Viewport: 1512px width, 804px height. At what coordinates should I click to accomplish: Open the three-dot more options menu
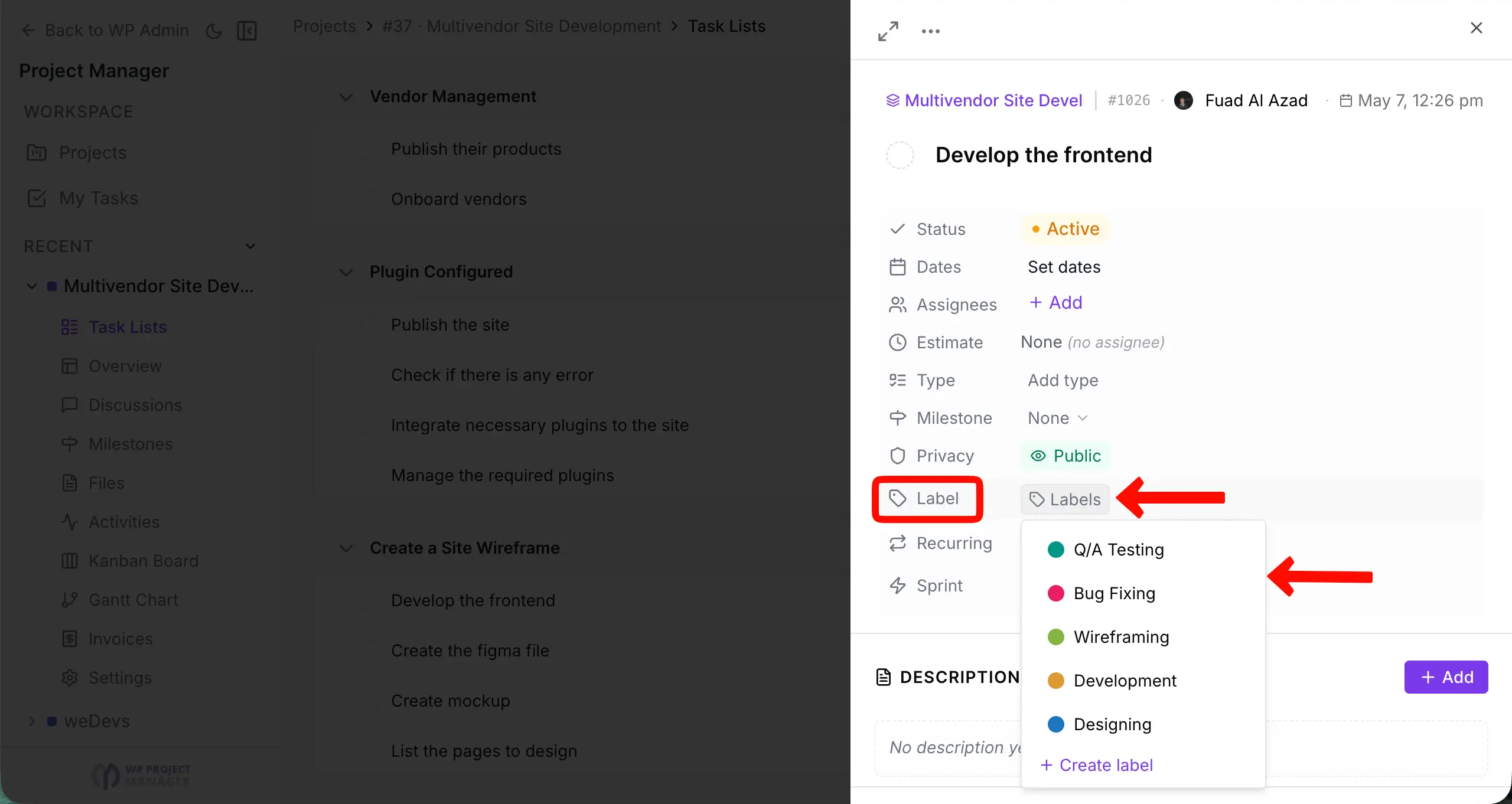tap(930, 31)
